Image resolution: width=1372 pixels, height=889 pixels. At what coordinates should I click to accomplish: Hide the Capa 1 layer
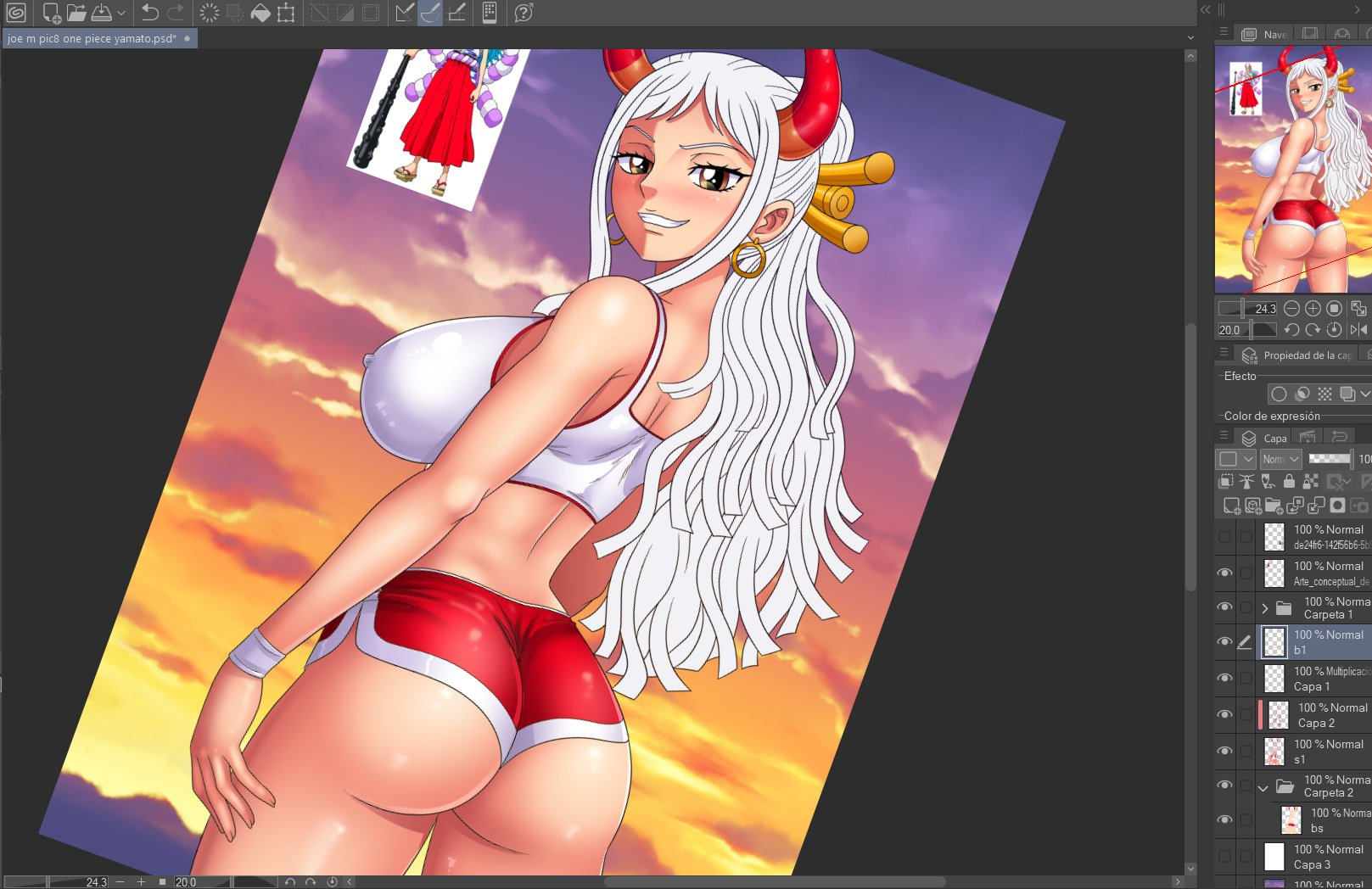[1224, 679]
